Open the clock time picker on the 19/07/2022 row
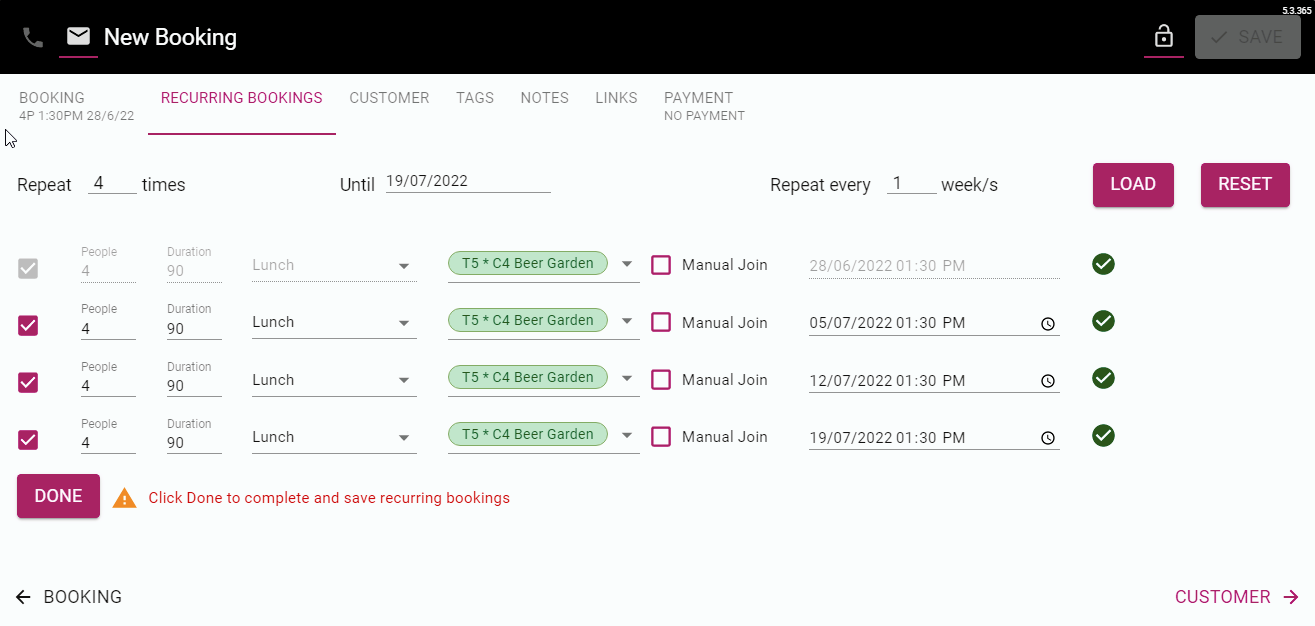 pyautogui.click(x=1048, y=437)
